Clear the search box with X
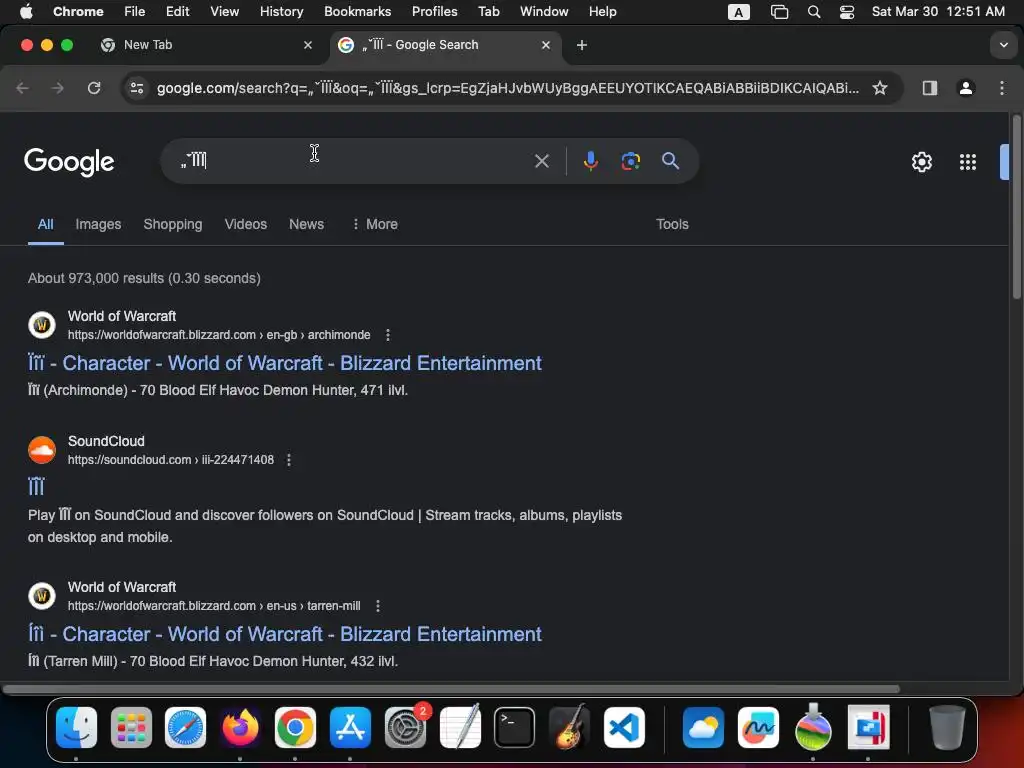 click(x=541, y=161)
